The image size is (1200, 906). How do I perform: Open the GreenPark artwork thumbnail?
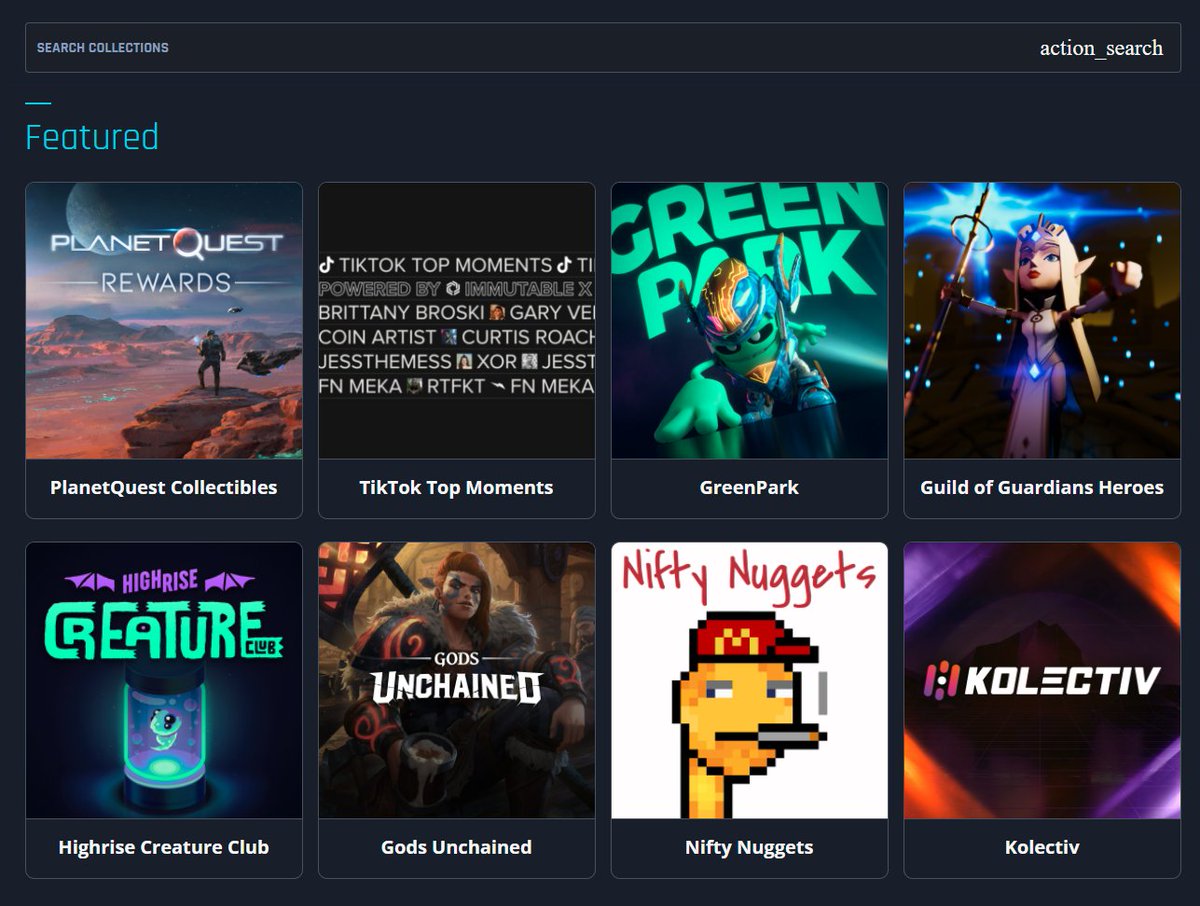click(x=749, y=320)
